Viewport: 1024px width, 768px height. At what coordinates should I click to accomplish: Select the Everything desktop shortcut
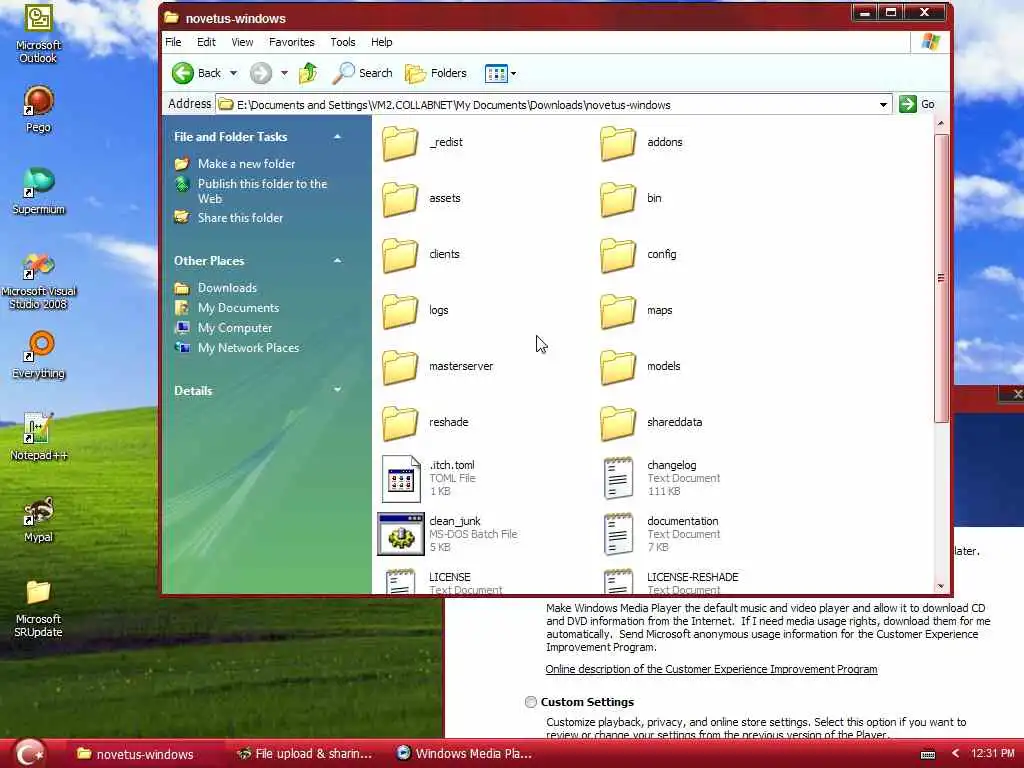39,355
